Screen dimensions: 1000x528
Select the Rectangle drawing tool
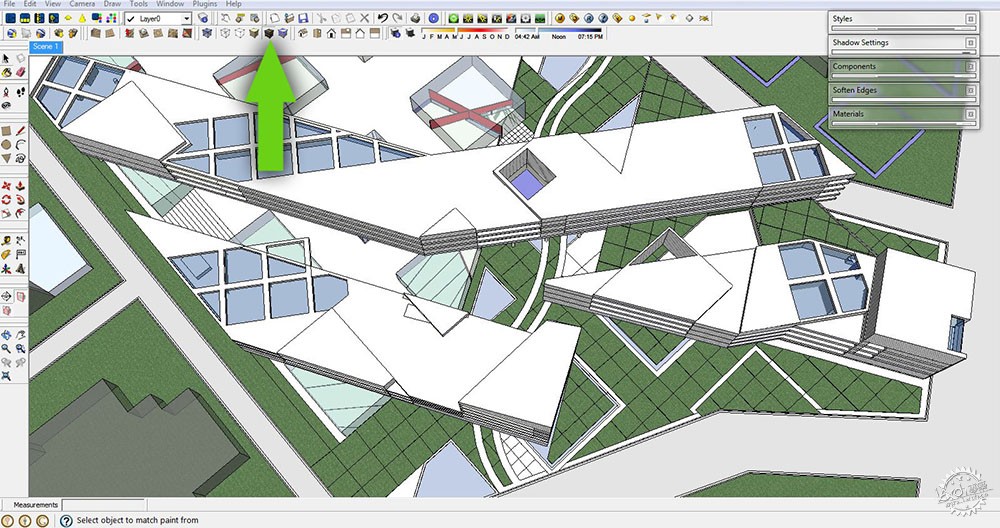coord(6,130)
